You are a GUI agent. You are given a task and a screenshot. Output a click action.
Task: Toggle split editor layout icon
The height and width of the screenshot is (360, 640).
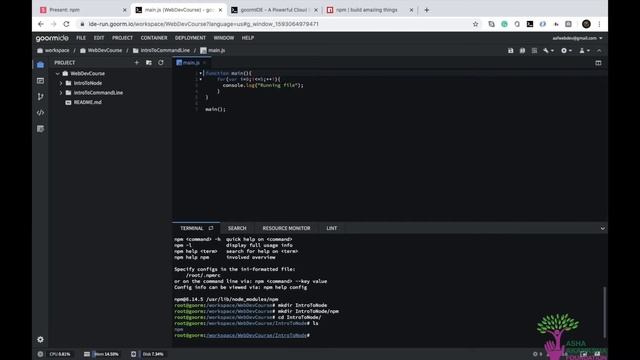point(598,63)
